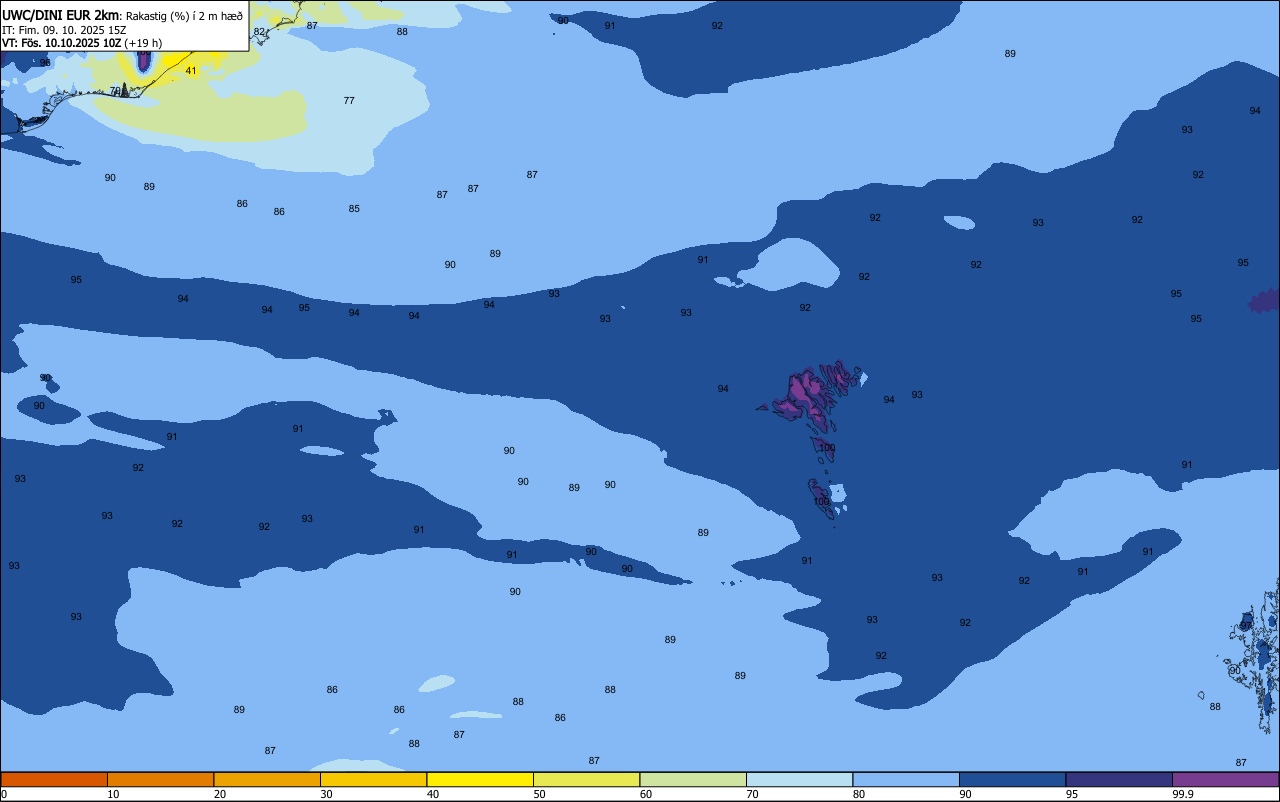Click the 41 humidity value on the map
This screenshot has width=1280, height=802.
tap(191, 71)
